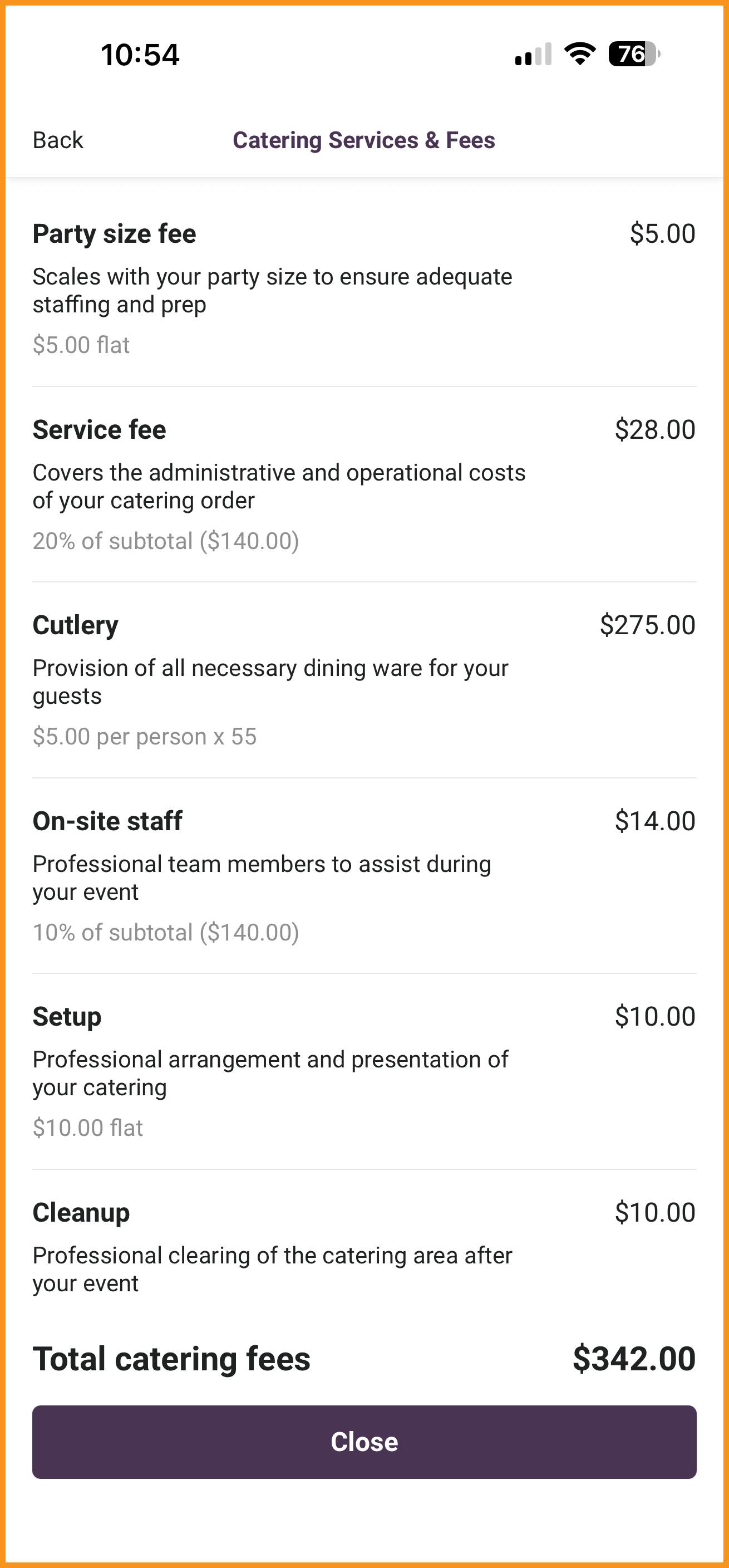
Task: Tap the $14.00 on-site staff amount
Action: pos(655,821)
